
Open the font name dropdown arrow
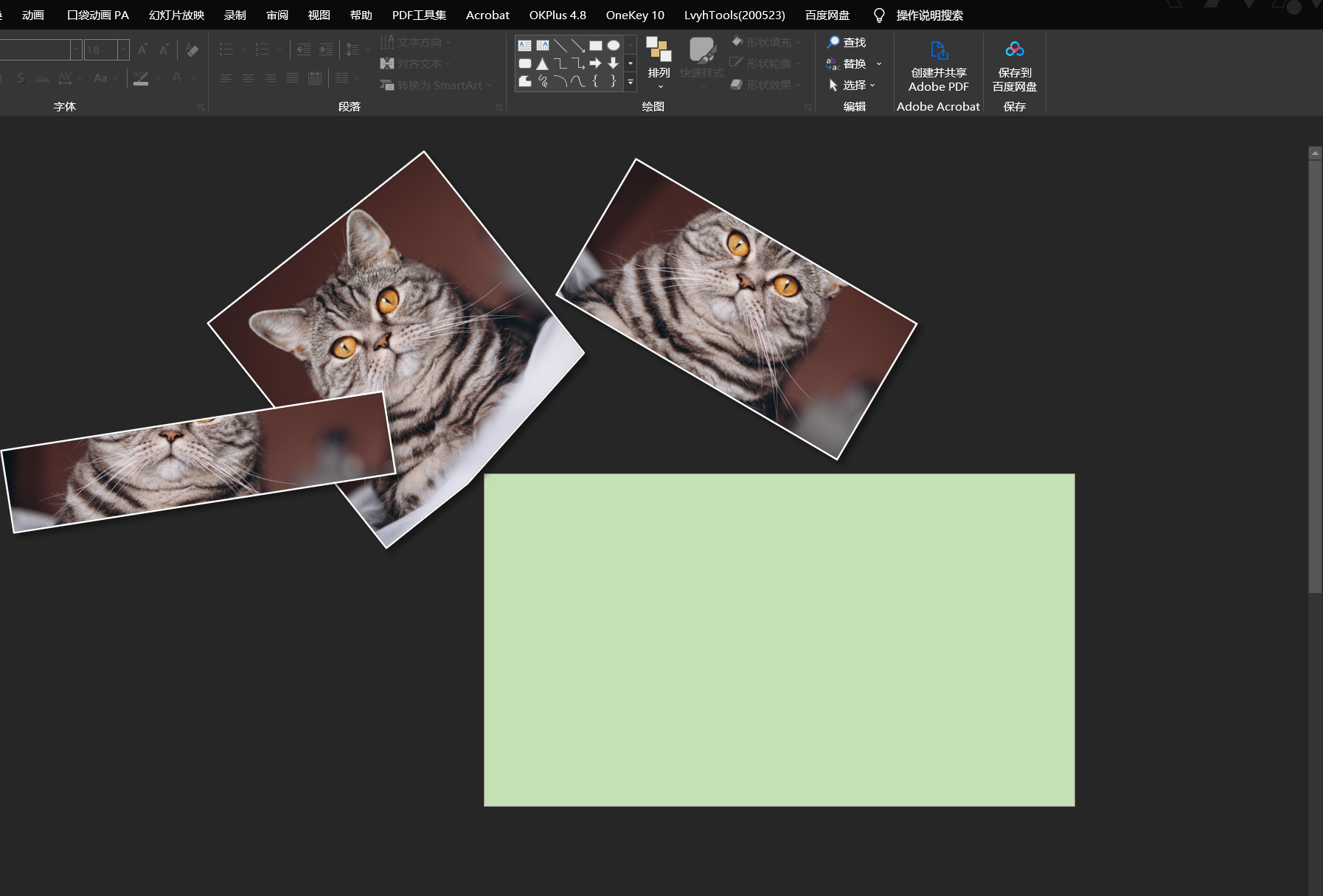(x=76, y=49)
